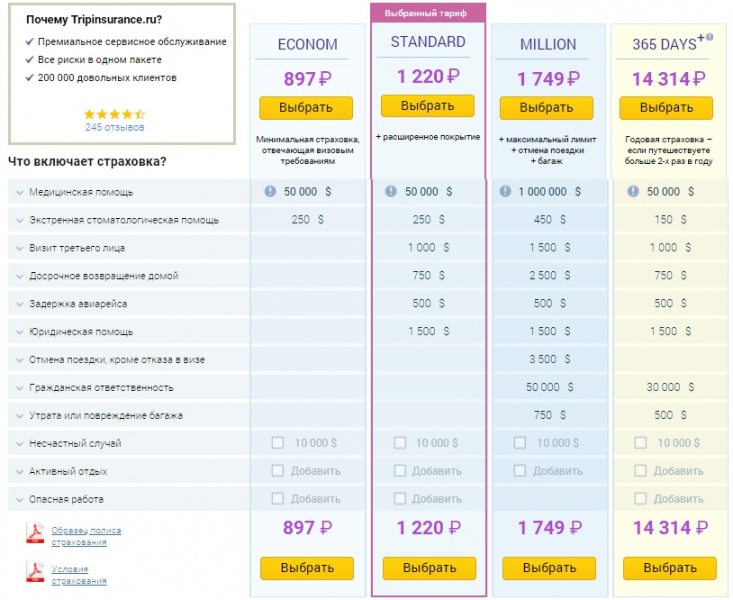Toggle Опасная работа checkbox in 365 DAYS column

(x=640, y=499)
